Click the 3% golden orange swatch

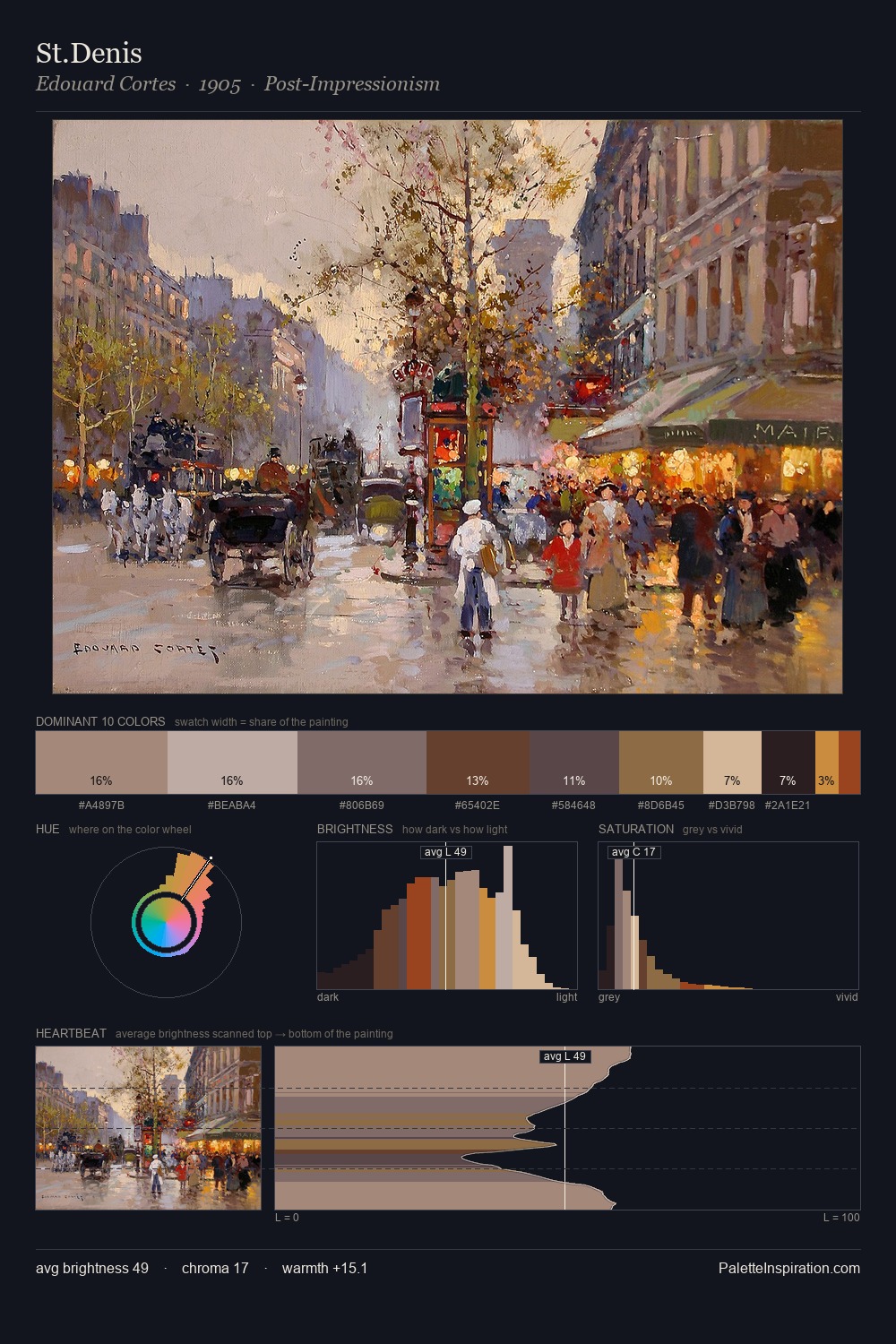coord(827,762)
